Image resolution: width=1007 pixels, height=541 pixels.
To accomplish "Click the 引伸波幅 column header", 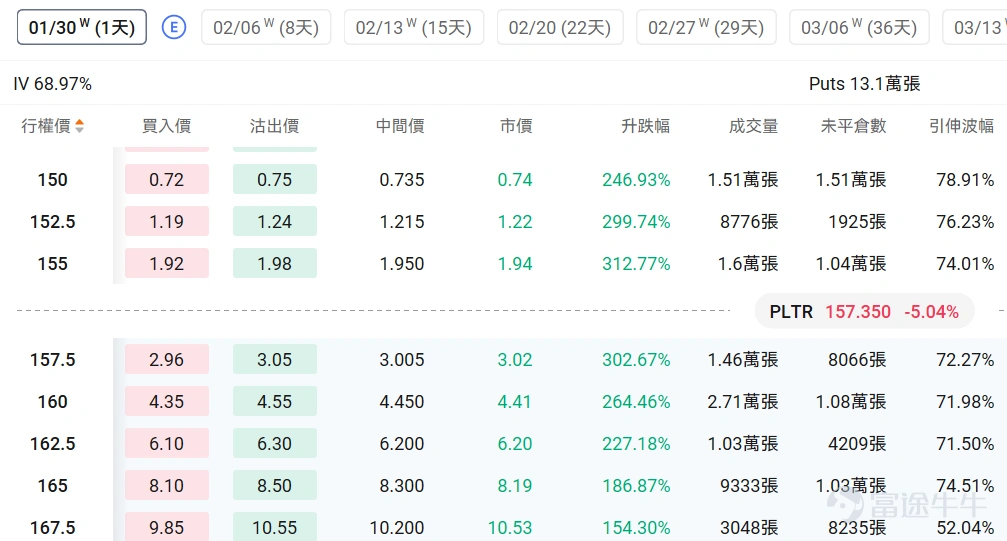I will point(961,126).
